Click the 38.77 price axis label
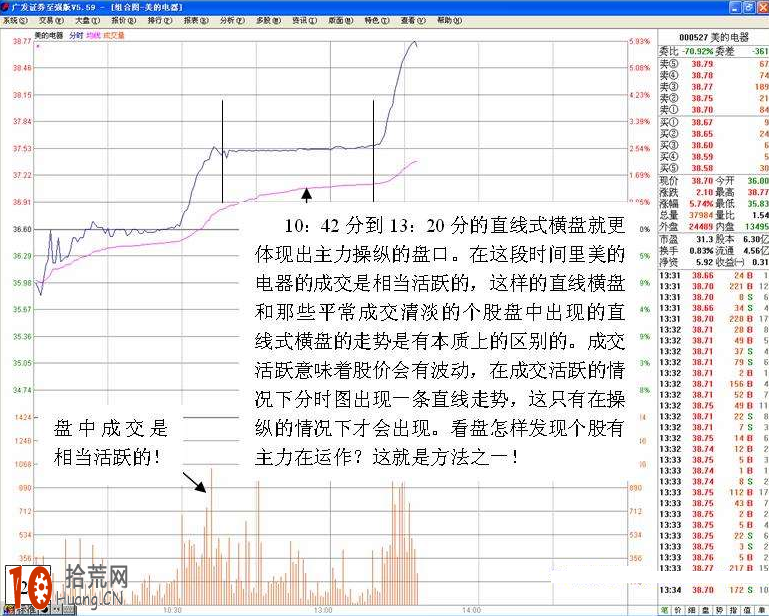This screenshot has width=769, height=616. (22, 42)
